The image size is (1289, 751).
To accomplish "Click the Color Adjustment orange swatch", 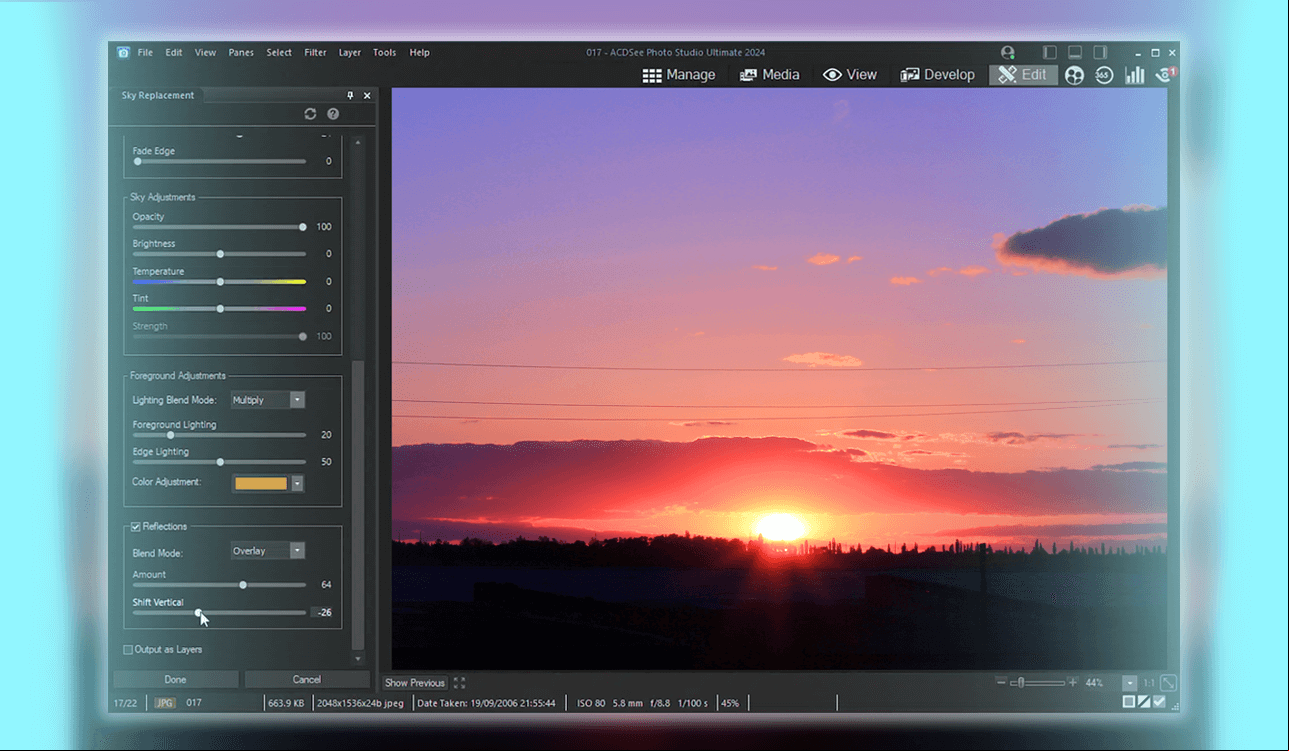I will point(261,484).
